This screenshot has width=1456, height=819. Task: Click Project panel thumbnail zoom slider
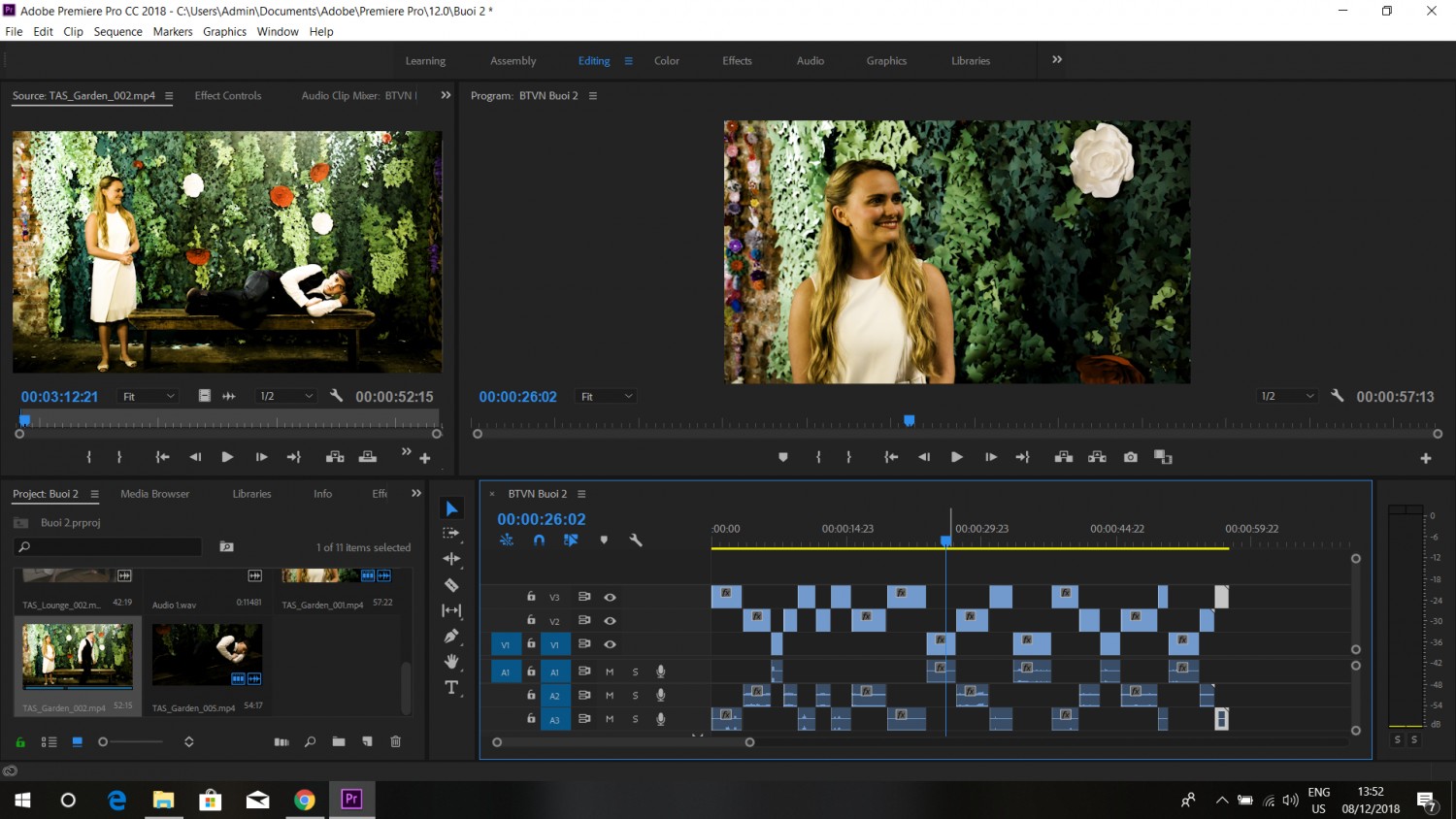[x=131, y=741]
